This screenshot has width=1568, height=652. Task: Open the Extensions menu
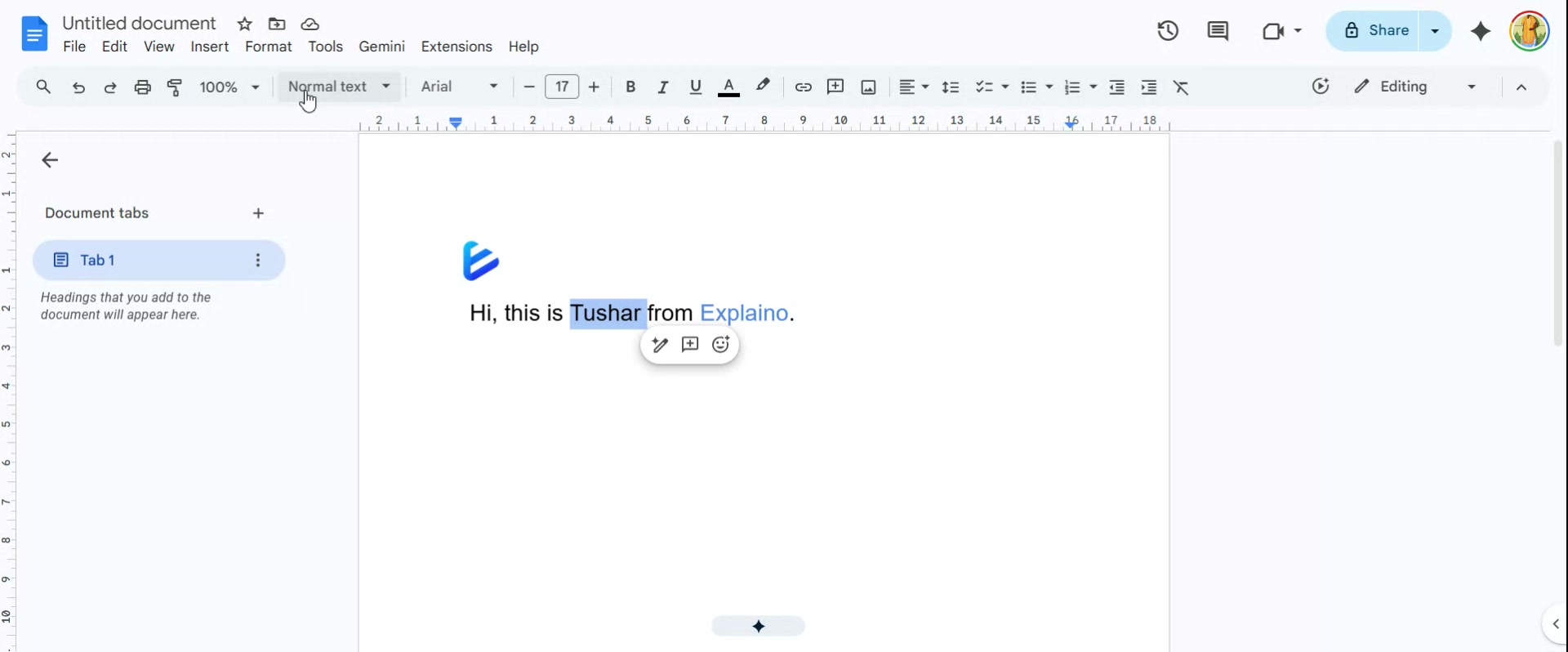457,47
